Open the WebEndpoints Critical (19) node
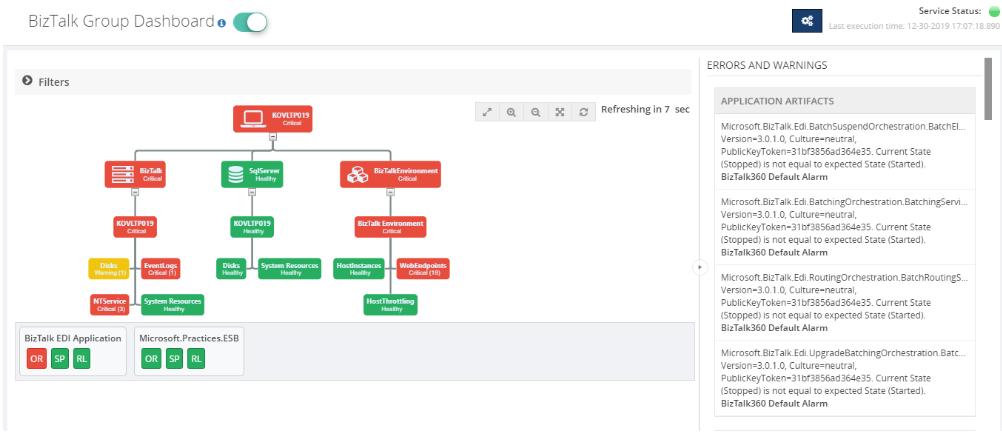Screen dimensions: 1002x436 (423, 269)
